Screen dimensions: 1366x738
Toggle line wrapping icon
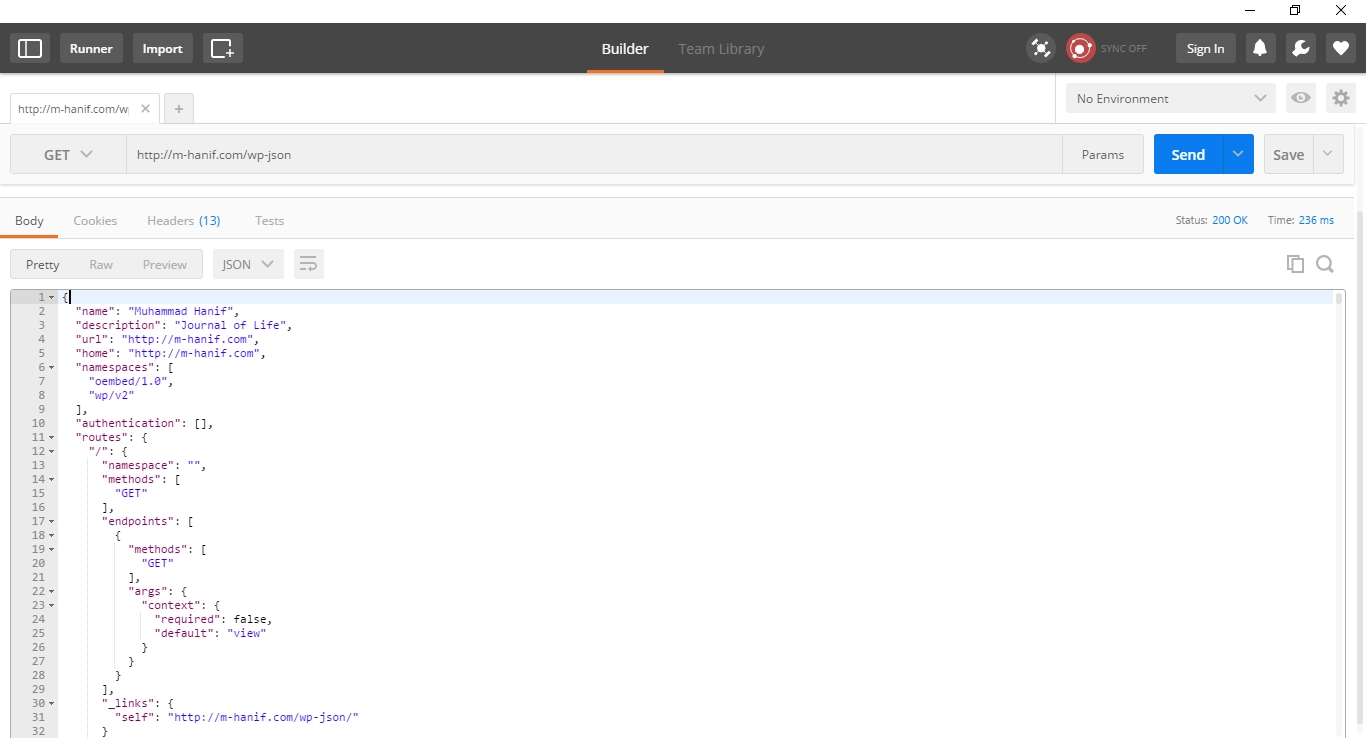(308, 264)
